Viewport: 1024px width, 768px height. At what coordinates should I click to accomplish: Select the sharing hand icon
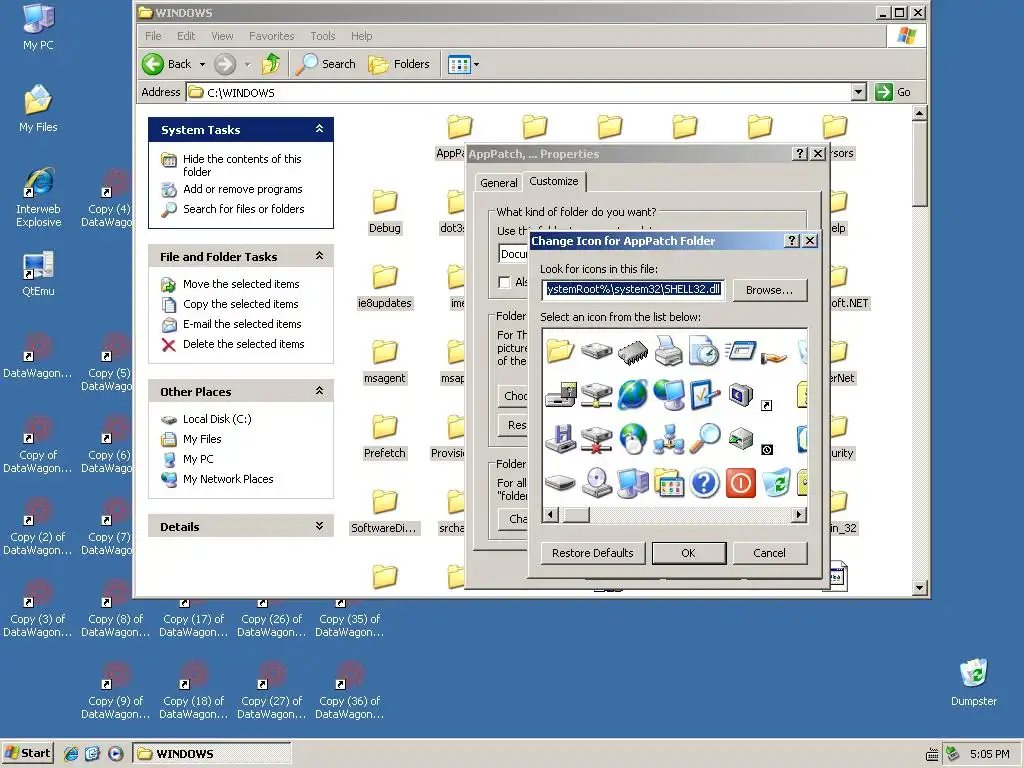(x=775, y=357)
